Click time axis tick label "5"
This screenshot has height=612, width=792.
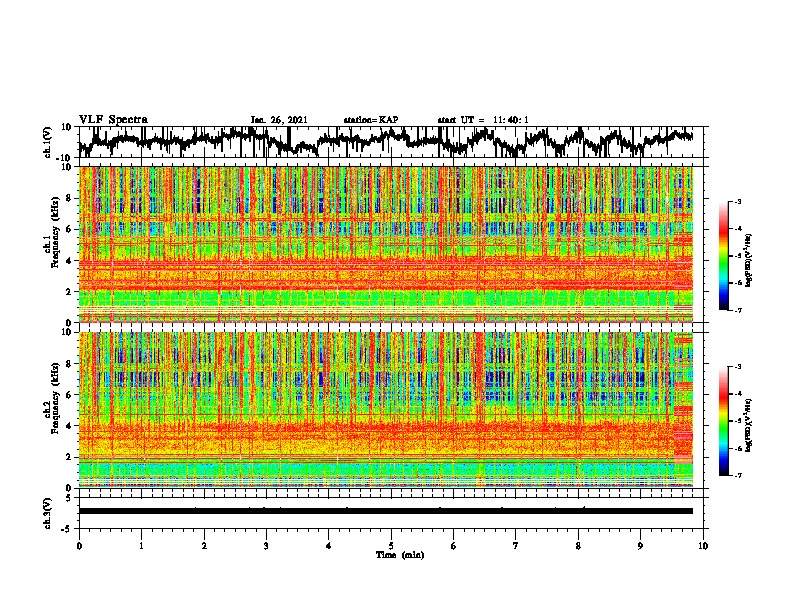[391, 546]
